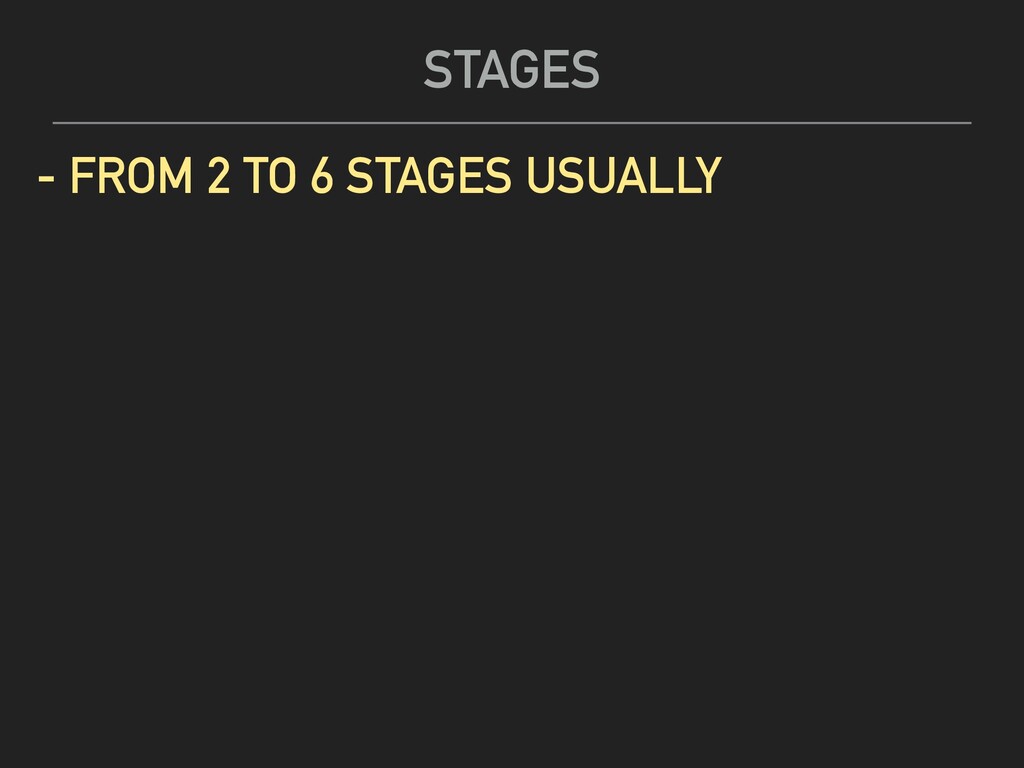Click the letter E in gray title
Screen dimensions: 1024x768
[555, 69]
